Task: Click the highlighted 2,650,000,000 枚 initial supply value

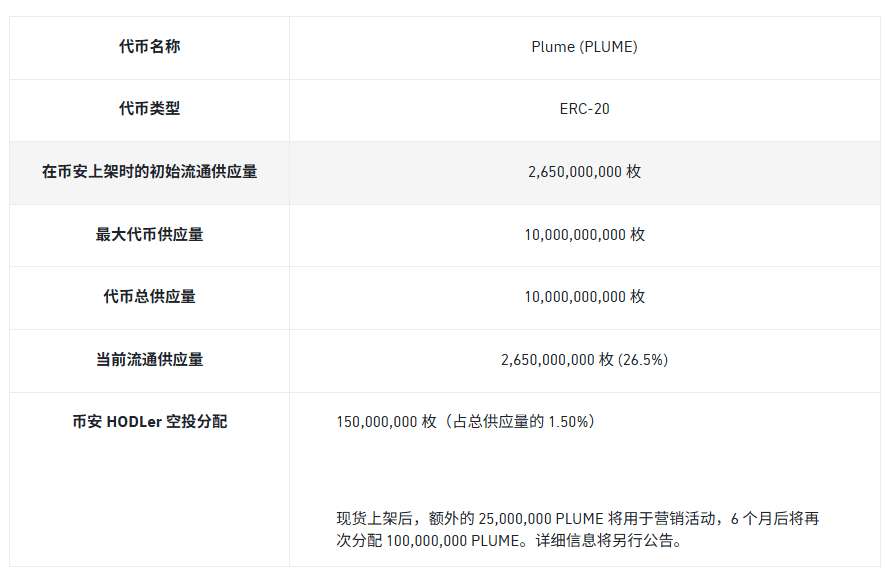Action: pyautogui.click(x=584, y=171)
